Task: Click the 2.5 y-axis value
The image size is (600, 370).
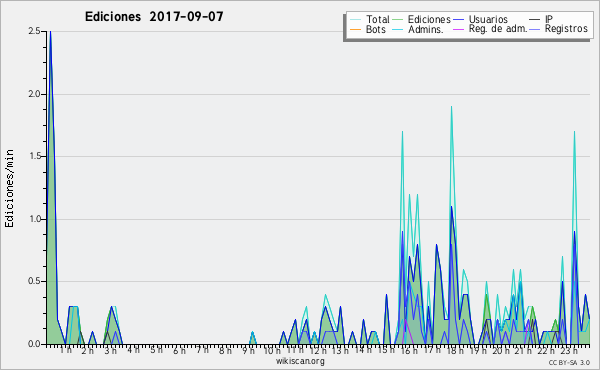Action: pyautogui.click(x=34, y=31)
